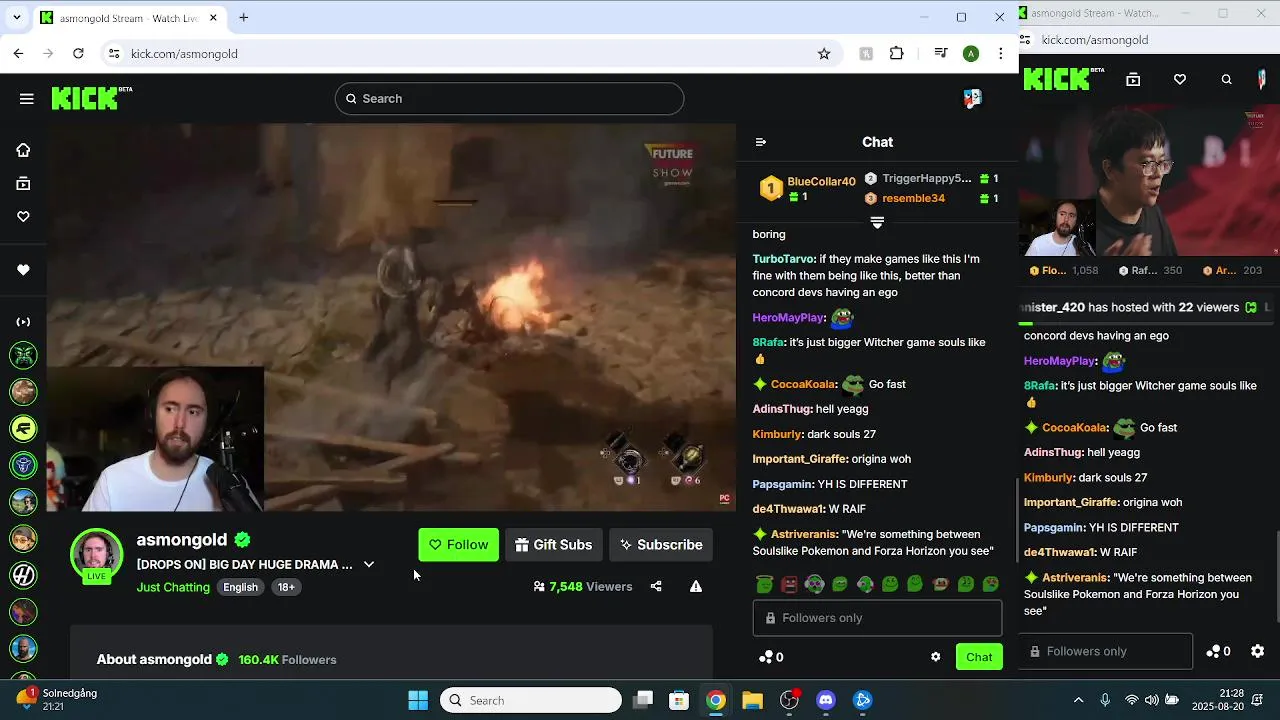Open Chrome profile avatar A
Viewport: 1280px width, 720px height.
point(971,54)
